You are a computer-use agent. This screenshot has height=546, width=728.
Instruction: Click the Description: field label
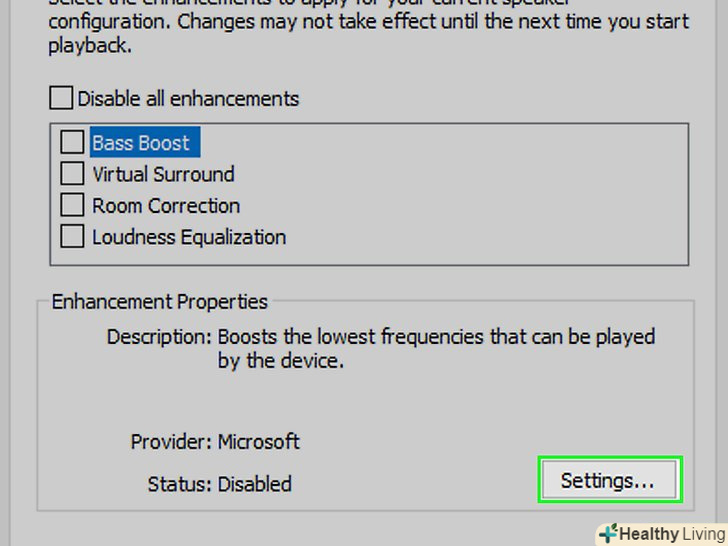159,337
